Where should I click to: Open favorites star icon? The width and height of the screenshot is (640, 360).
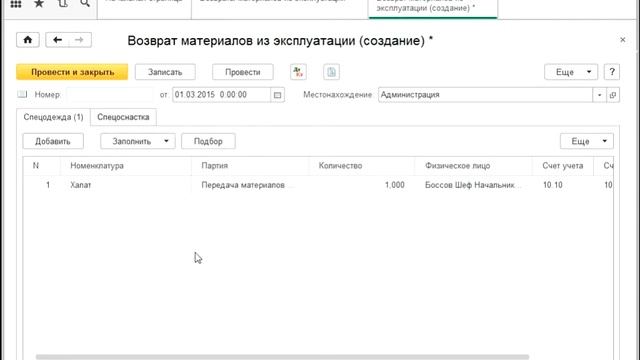click(39, 4)
